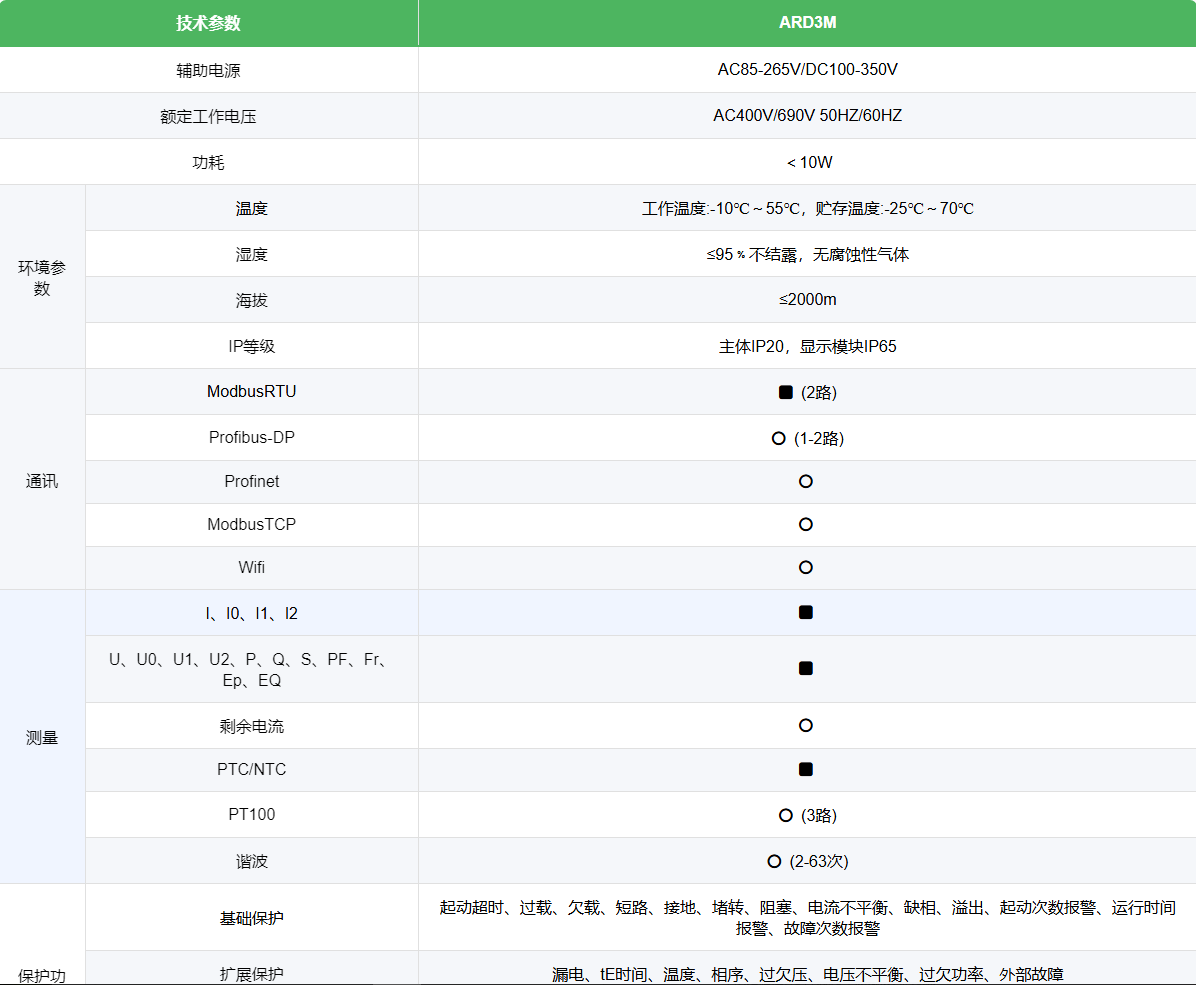Screen dimensions: 1196x985
Task: Click the filled square in the I、I0、I1、I2 row
Action: pyautogui.click(x=806, y=612)
